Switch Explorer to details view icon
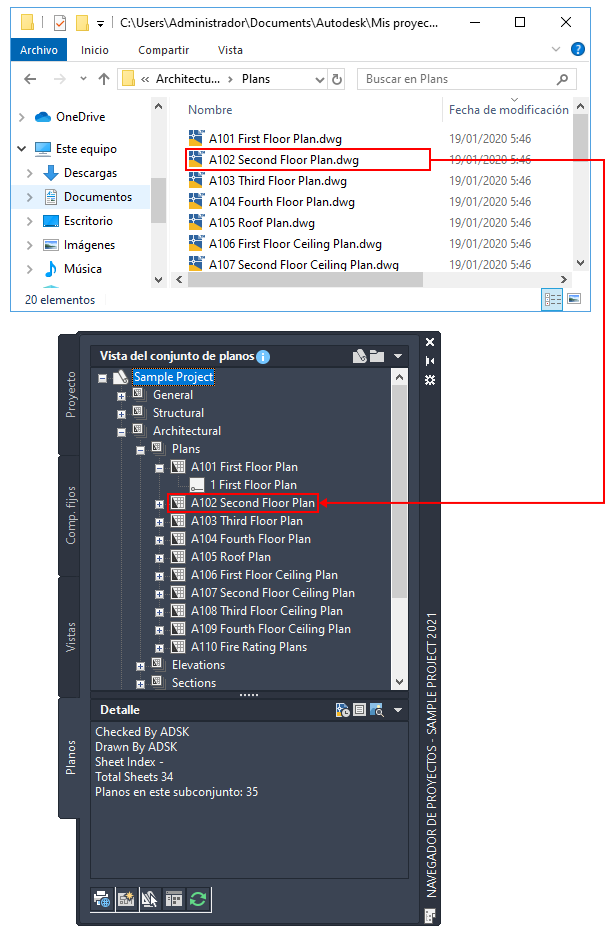Image resolution: width=616 pixels, height=935 pixels. click(552, 299)
